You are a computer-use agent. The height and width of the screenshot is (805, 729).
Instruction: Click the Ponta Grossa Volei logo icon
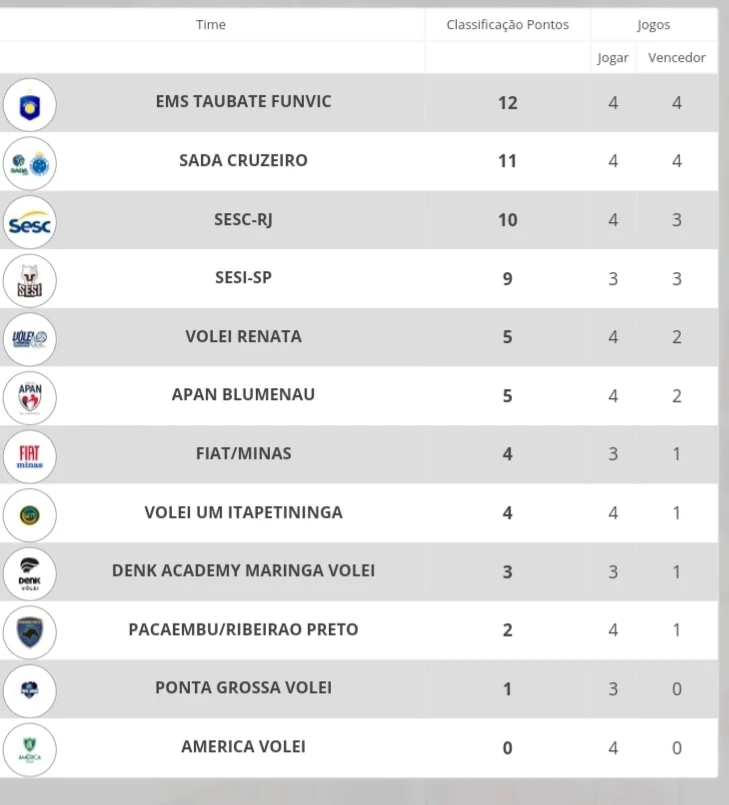[x=29, y=691]
